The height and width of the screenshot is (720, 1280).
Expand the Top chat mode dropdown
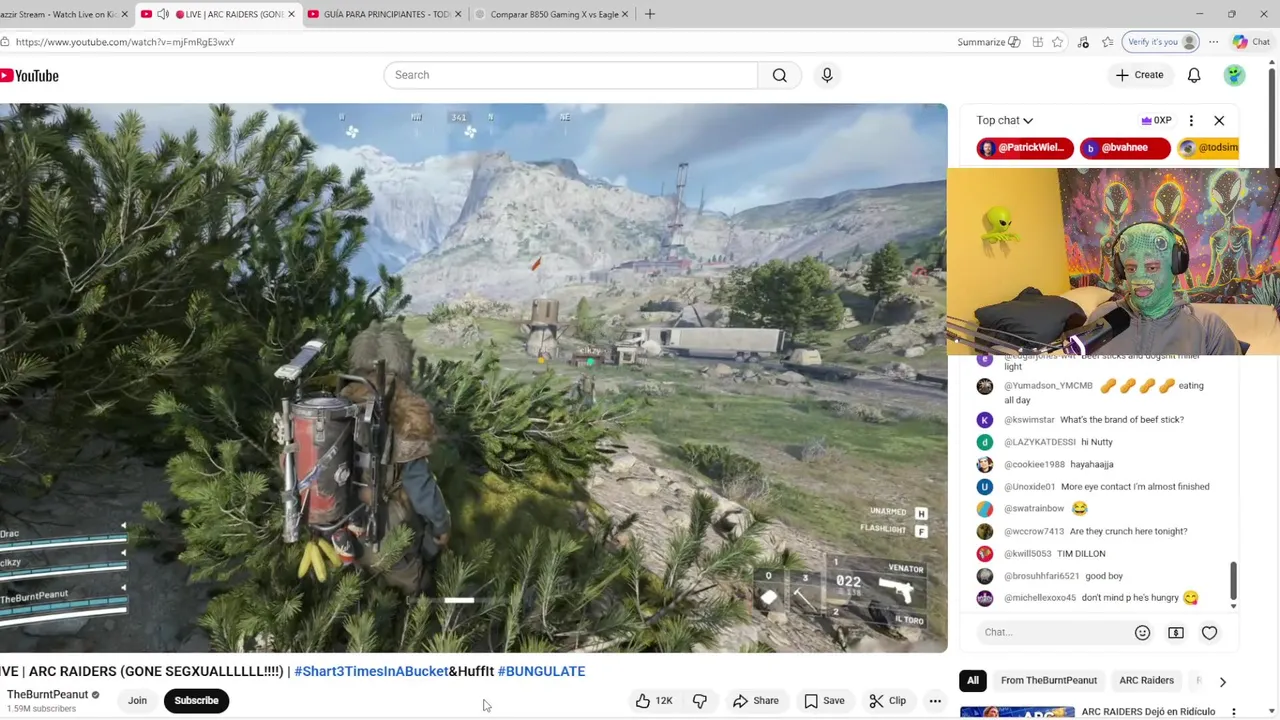point(1005,120)
